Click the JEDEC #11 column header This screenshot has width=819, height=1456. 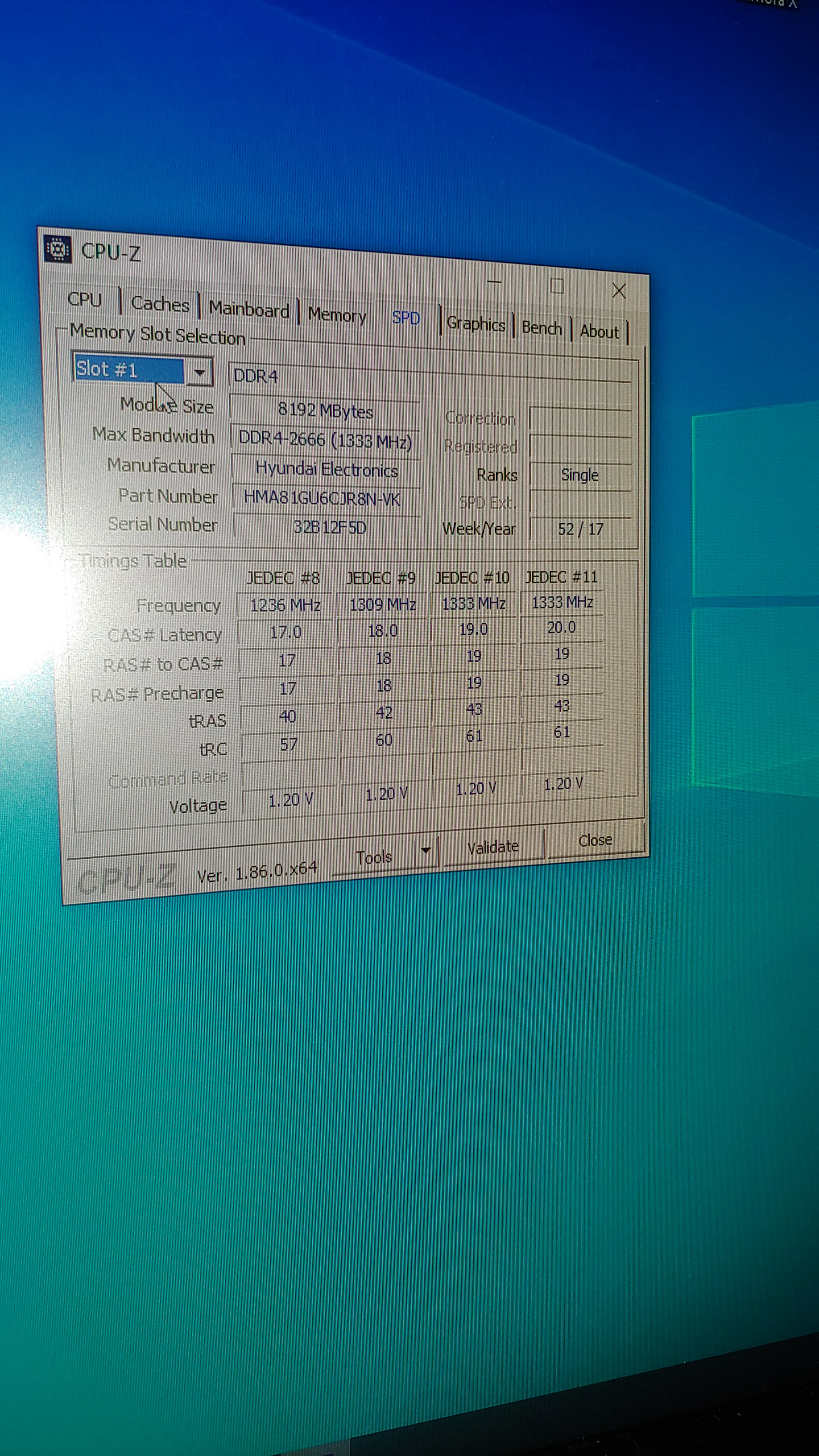(x=561, y=576)
